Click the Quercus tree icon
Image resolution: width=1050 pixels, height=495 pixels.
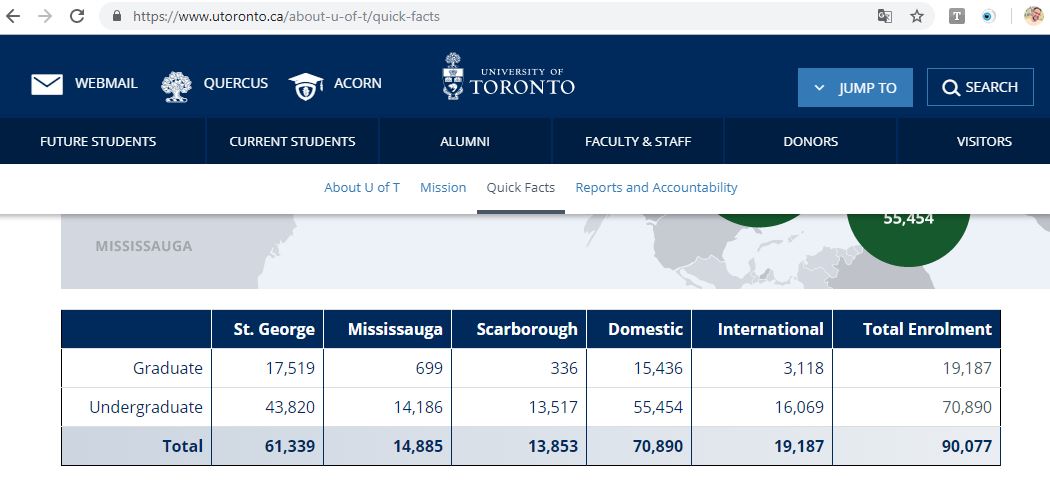(x=176, y=86)
